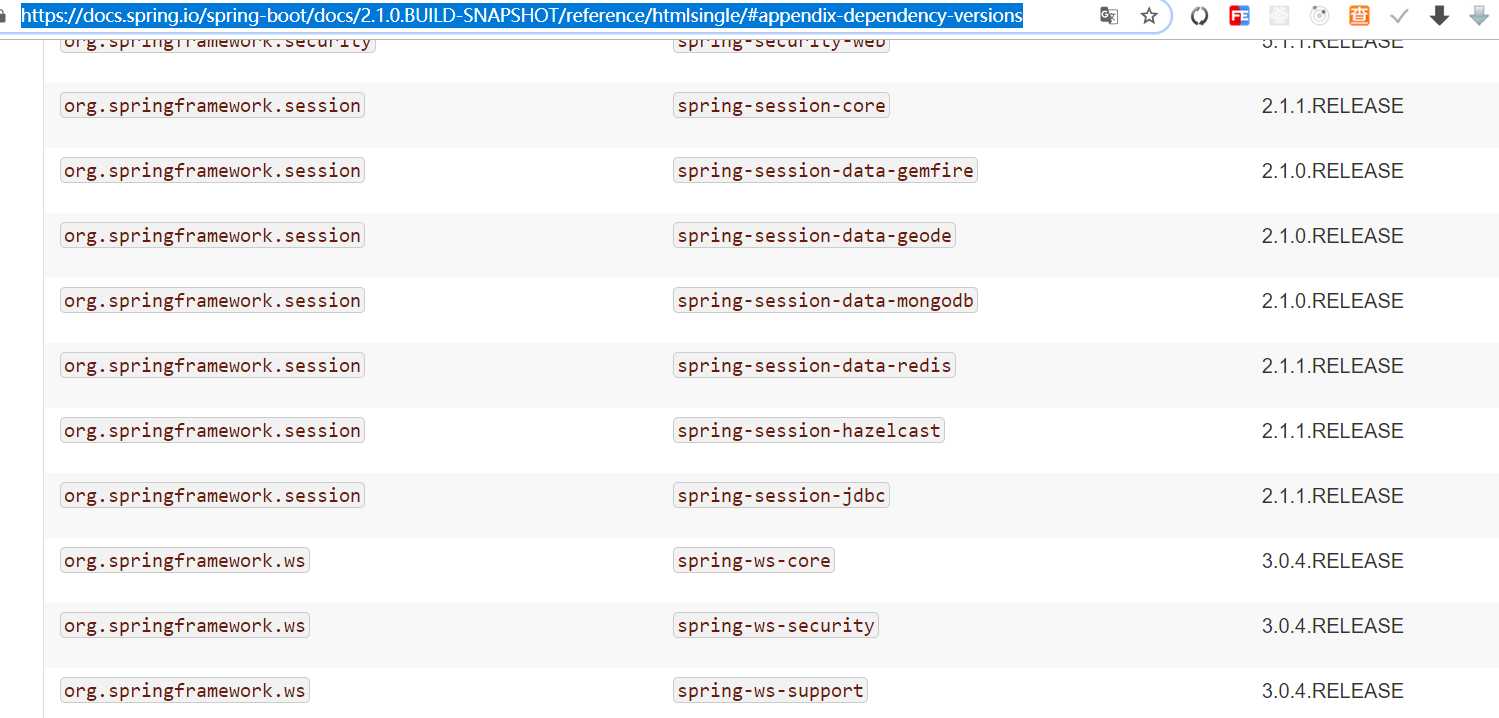Click the site lock icon left of the URL
The image size is (1499, 718).
(x=3, y=16)
